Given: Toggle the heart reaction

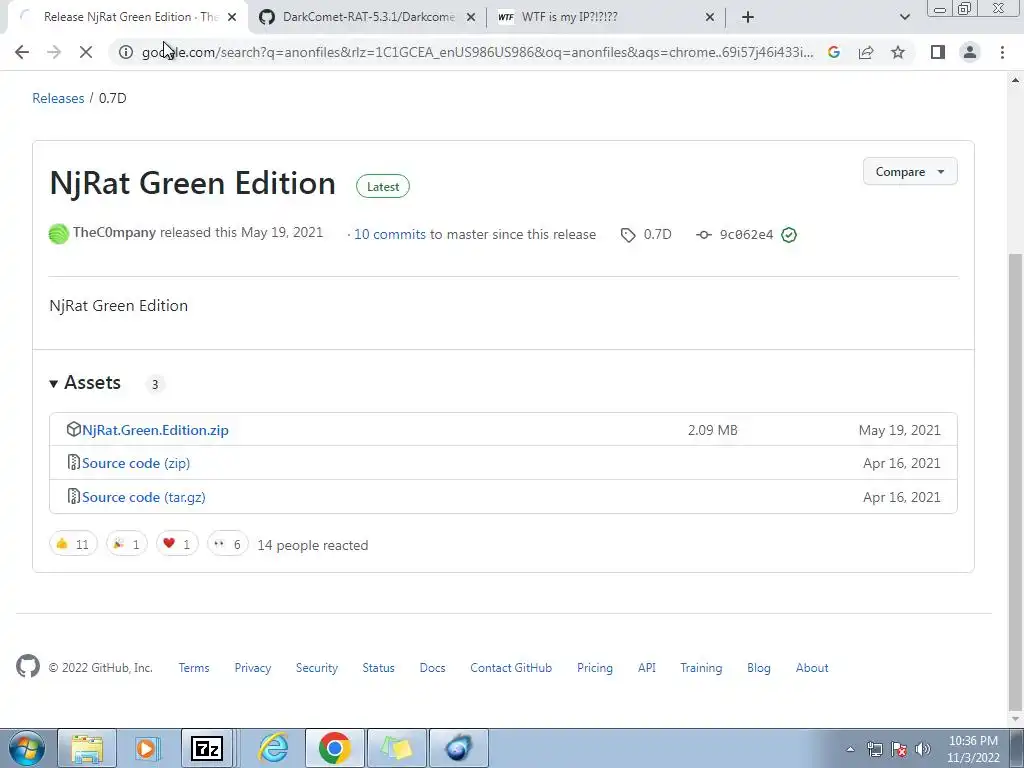Looking at the screenshot, I should (x=177, y=543).
